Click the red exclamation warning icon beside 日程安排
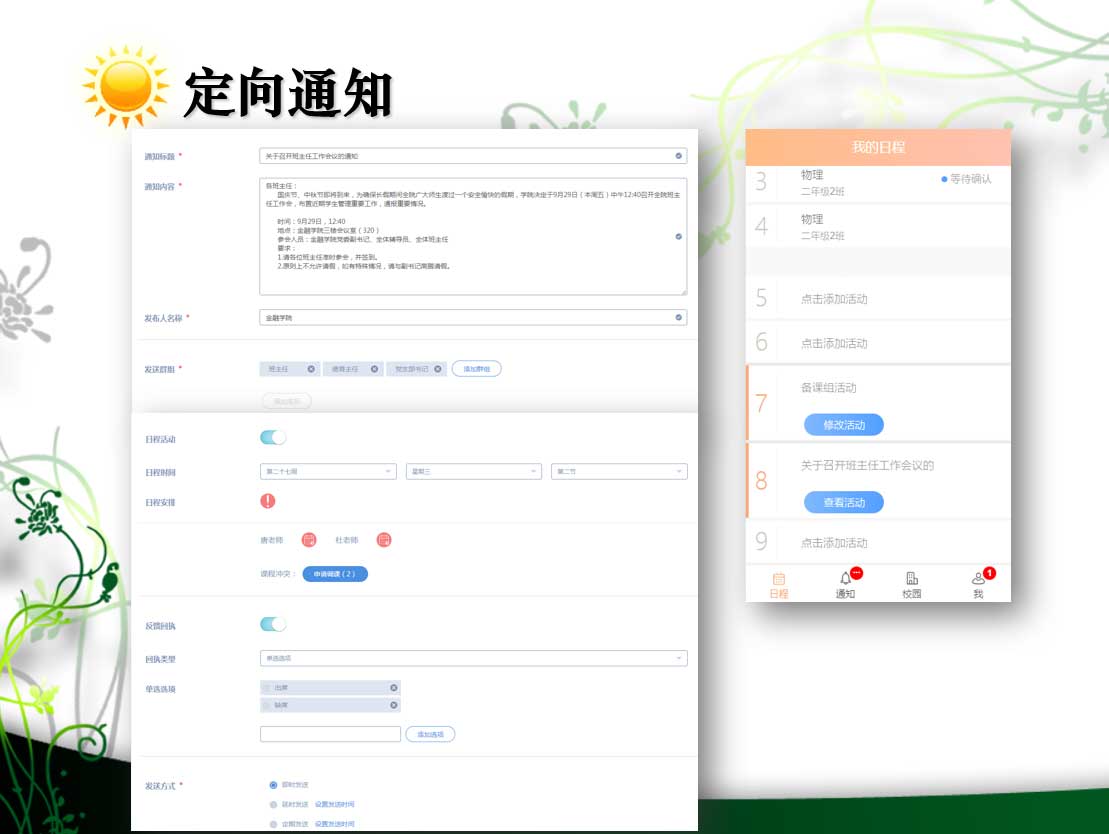The width and height of the screenshot is (1109, 834). (268, 501)
